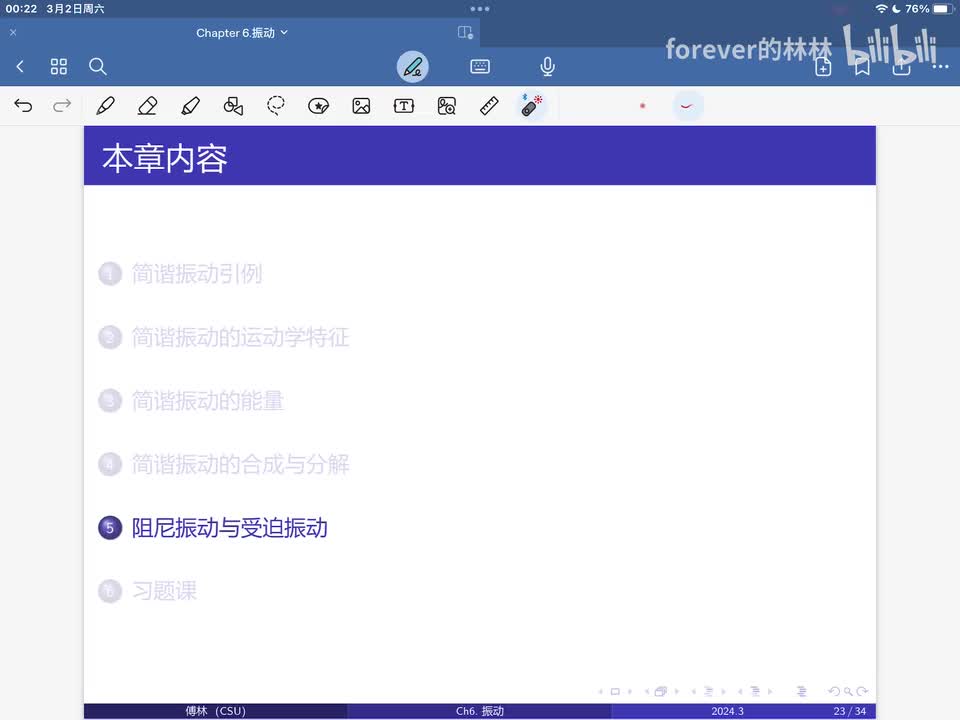Close the Chapter 6 document tab
960x720 pixels.
[x=13, y=32]
